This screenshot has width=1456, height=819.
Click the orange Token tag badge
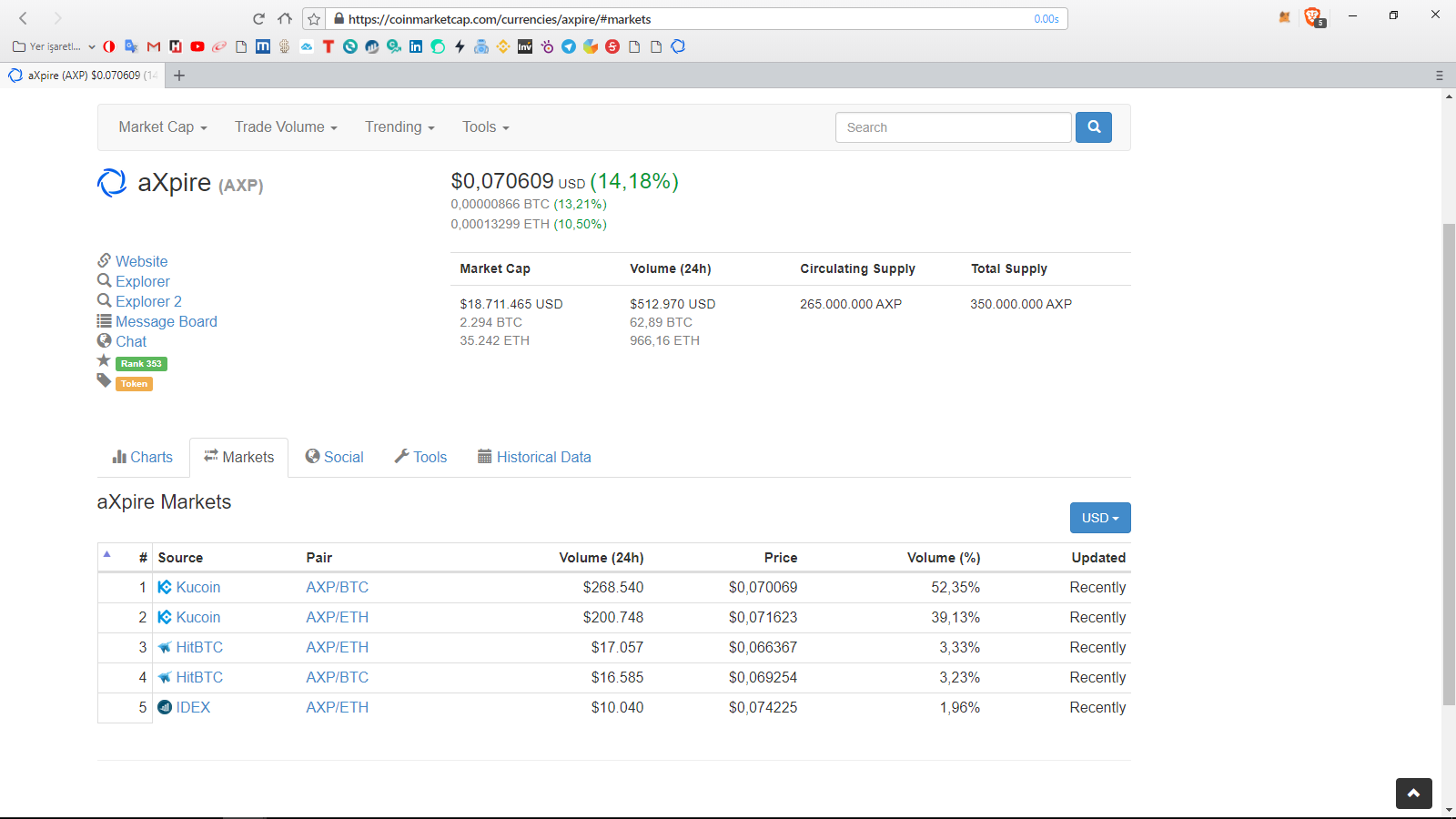click(x=134, y=384)
